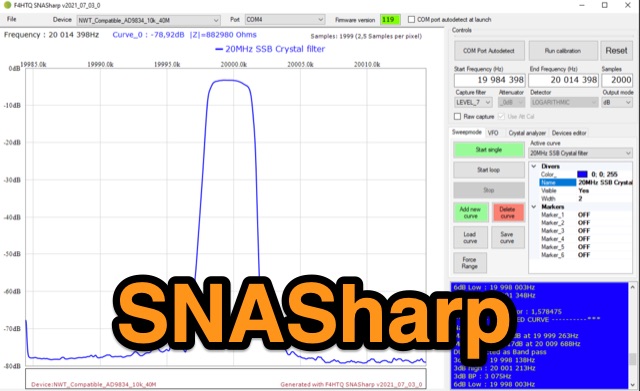Click the log panel scroll up arrow
The image size is (640, 391).
pos(633,287)
